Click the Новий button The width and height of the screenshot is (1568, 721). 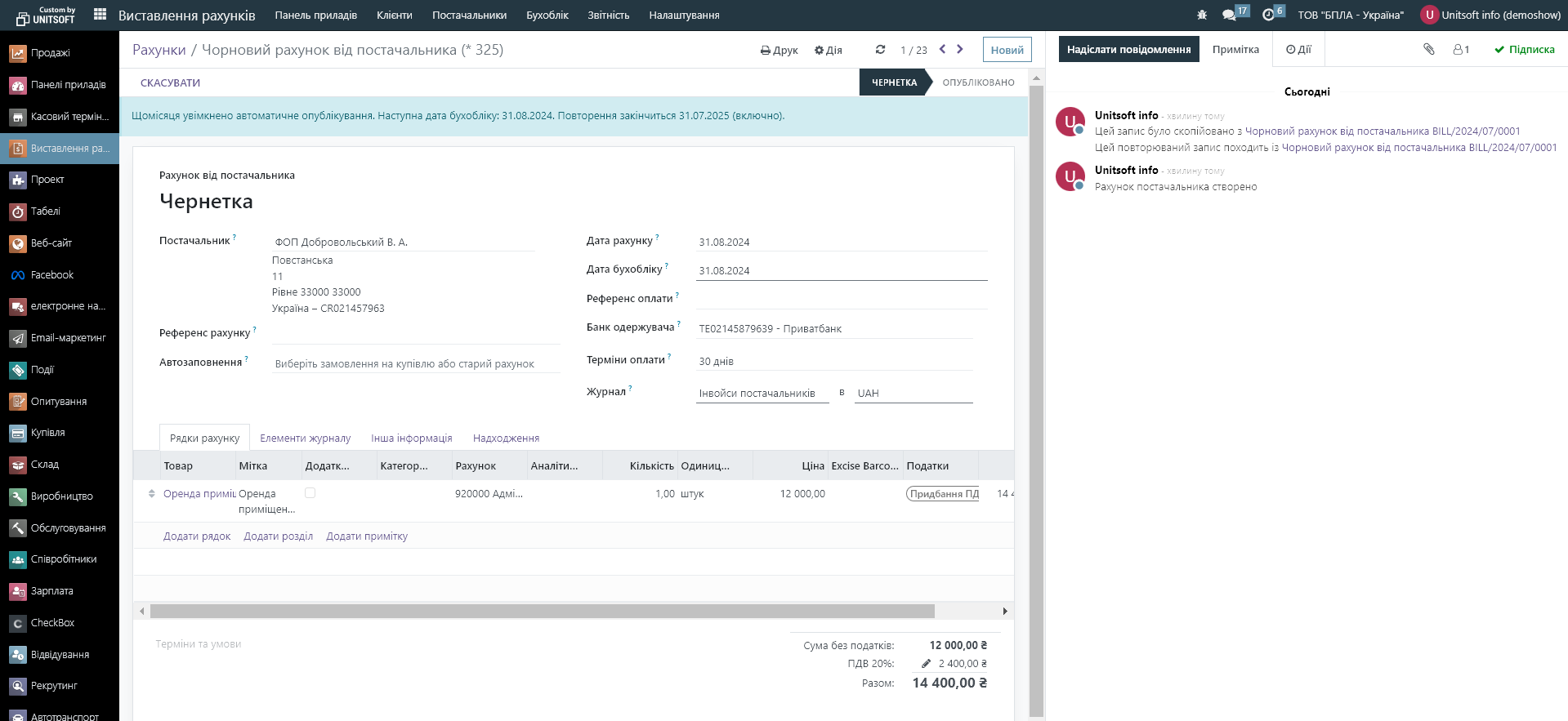click(x=1007, y=50)
